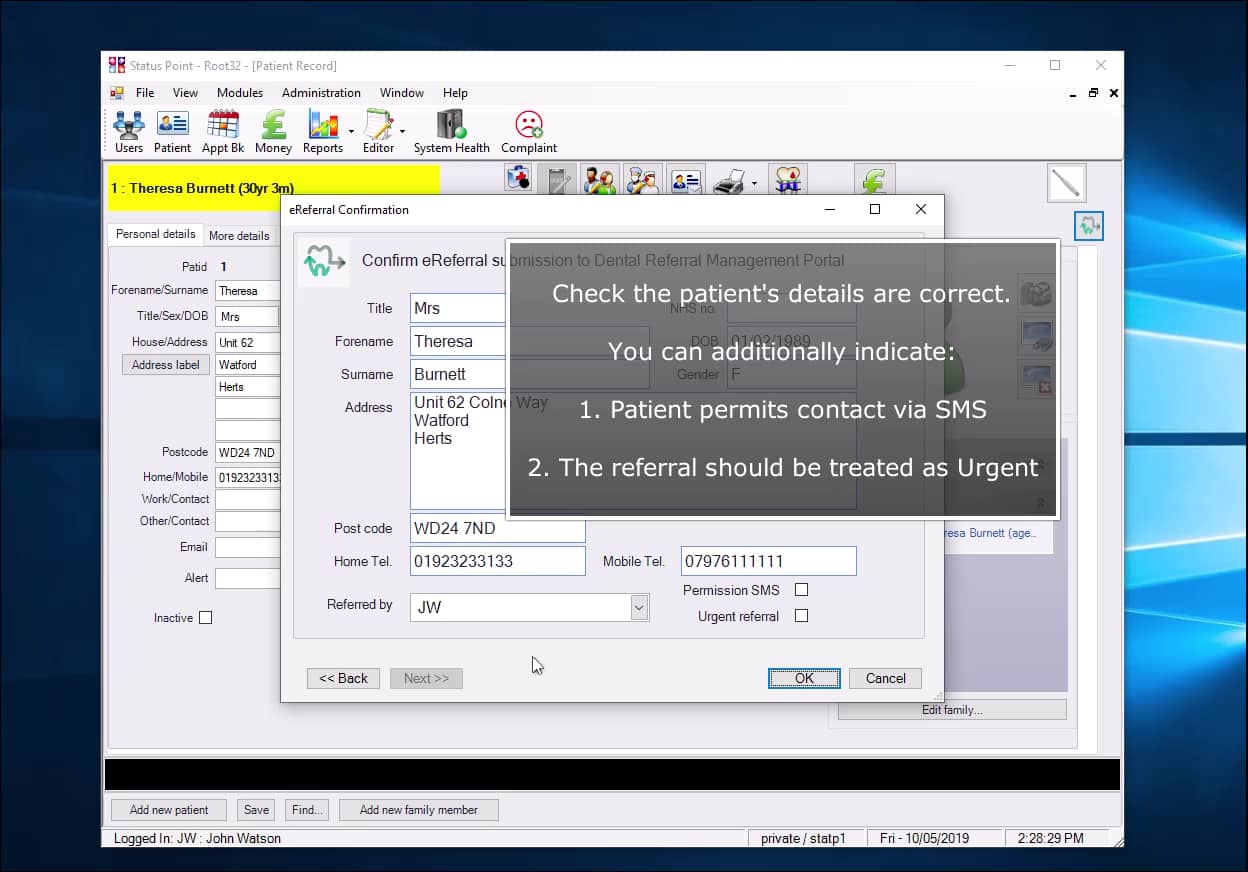Open the Modules menu
Image resolution: width=1248 pixels, height=872 pixels.
[240, 93]
